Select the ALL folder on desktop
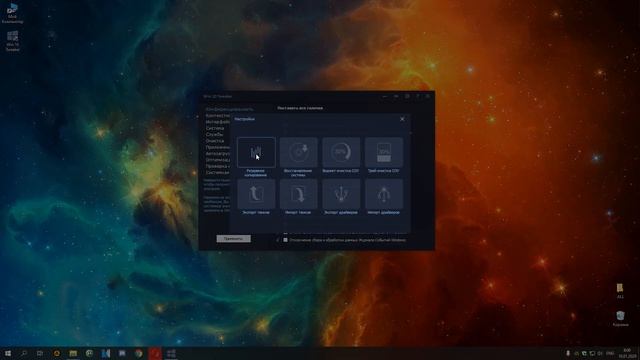 [x=620, y=291]
